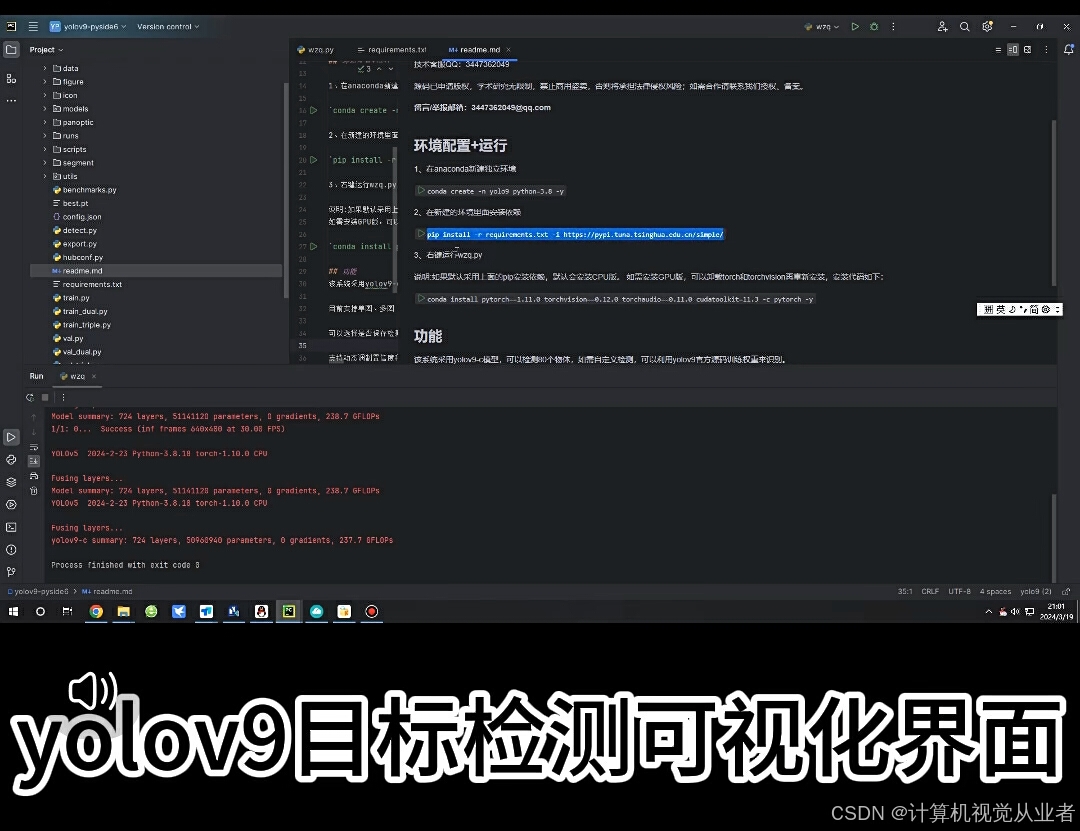1080x831 pixels.
Task: Switch markdown view to editor and preview
Action: (x=1012, y=50)
